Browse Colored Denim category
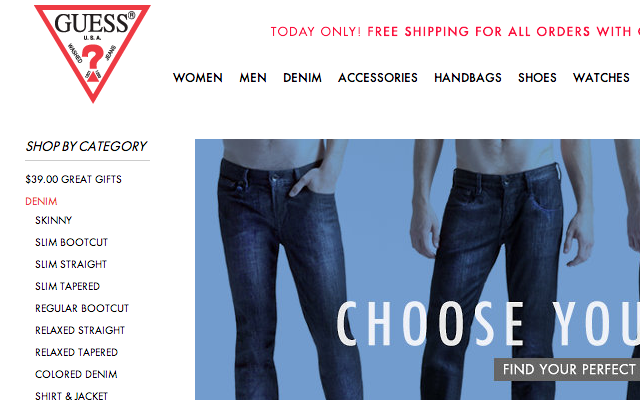 [x=76, y=374]
